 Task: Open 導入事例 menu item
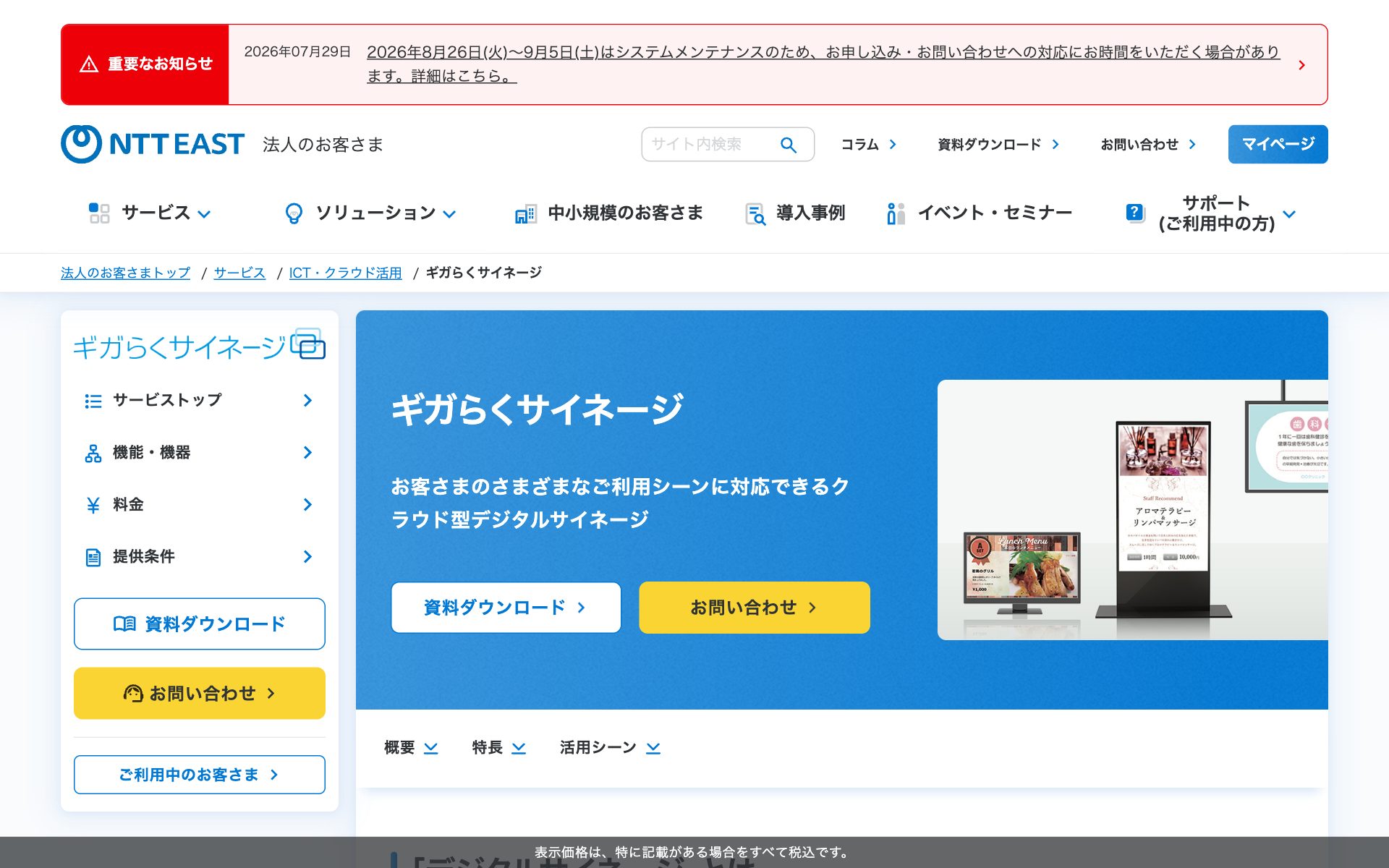point(795,213)
